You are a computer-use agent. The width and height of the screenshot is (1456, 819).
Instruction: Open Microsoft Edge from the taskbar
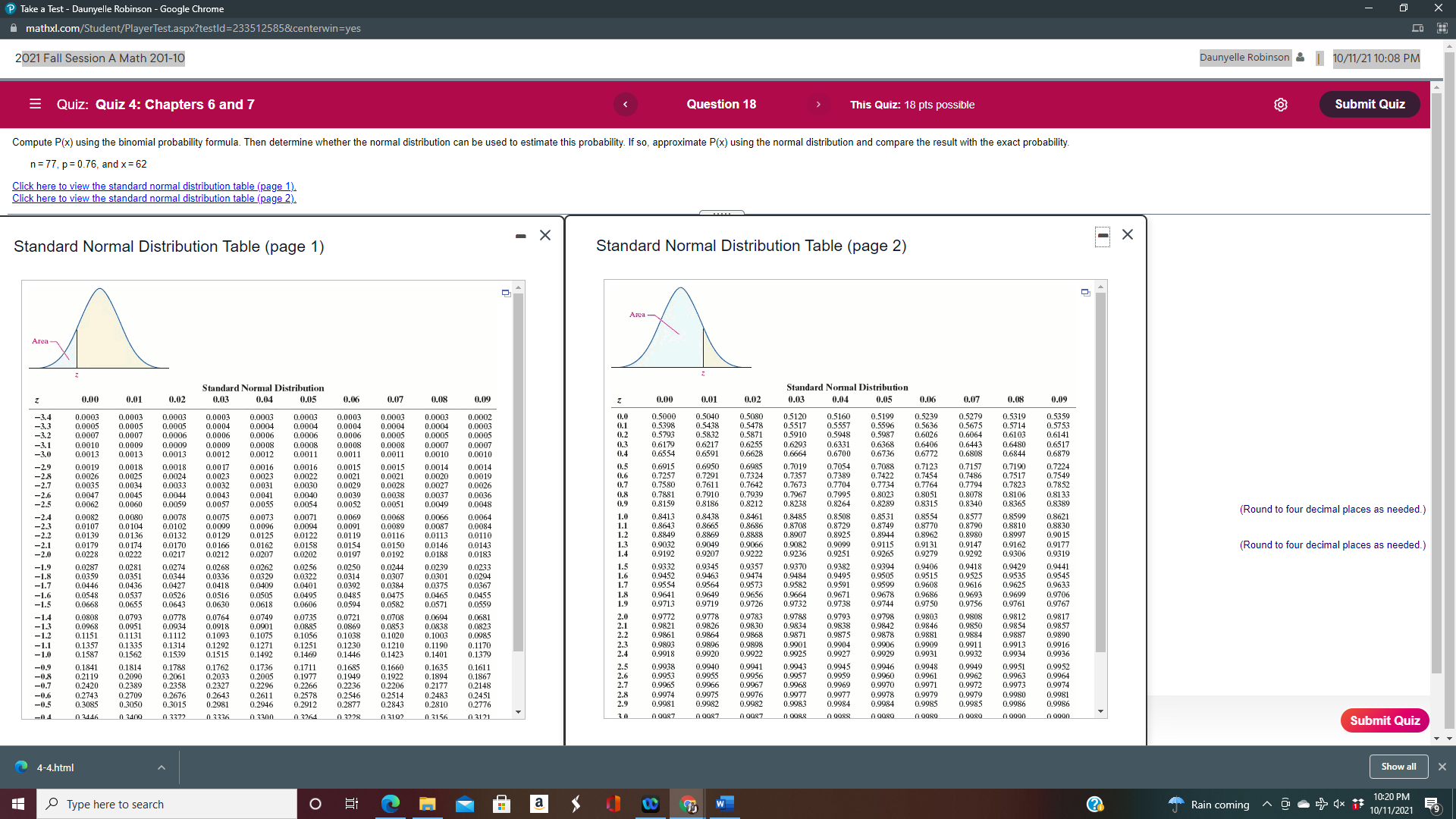[x=391, y=804]
